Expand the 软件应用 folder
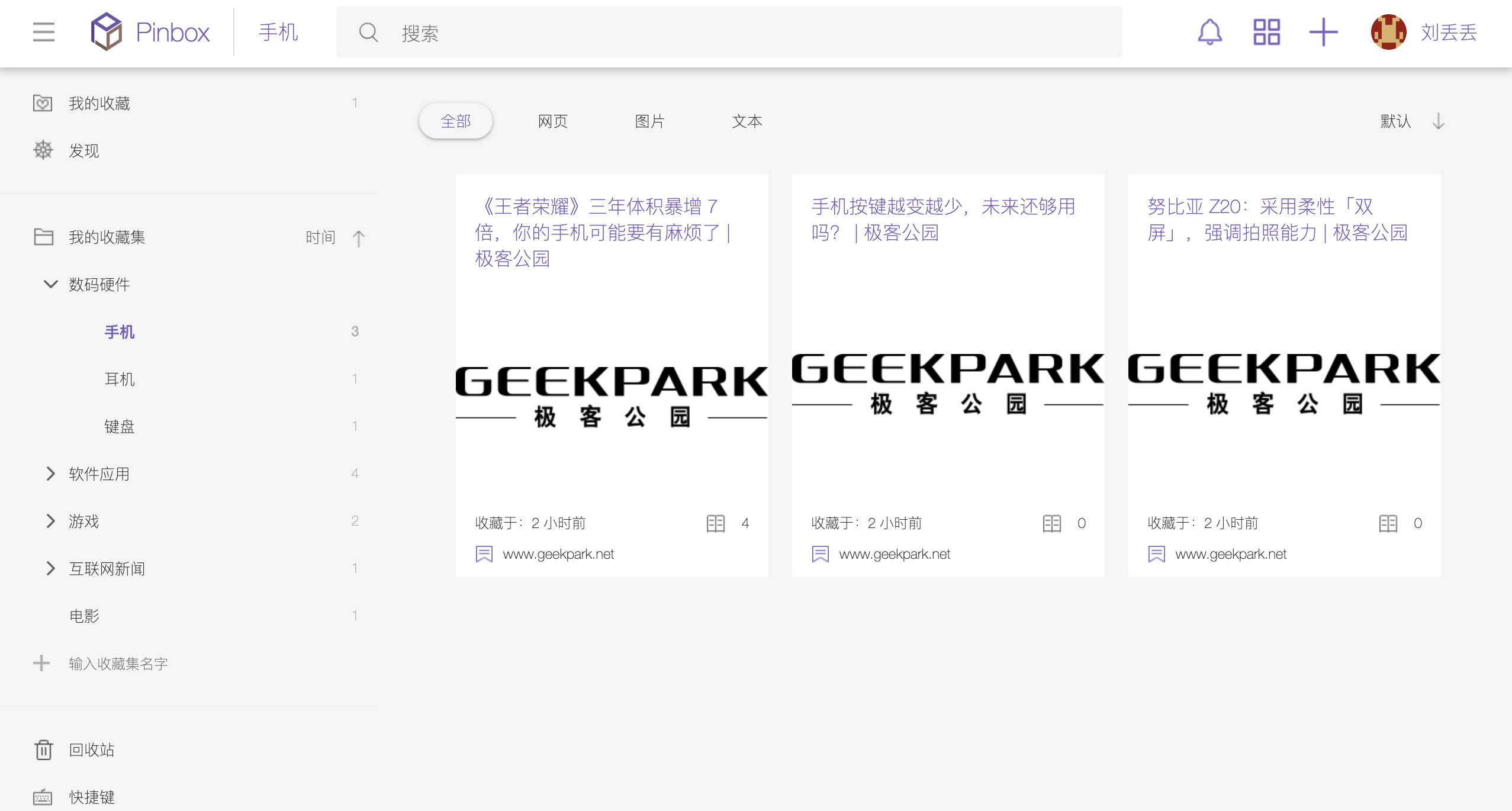 51,474
